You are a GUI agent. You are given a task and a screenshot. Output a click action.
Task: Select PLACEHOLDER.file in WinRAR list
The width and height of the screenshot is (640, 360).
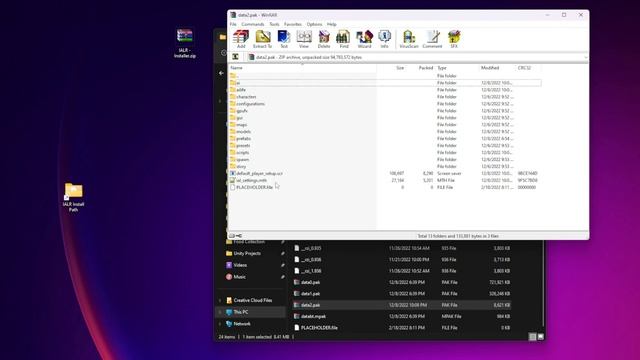(385, 187)
